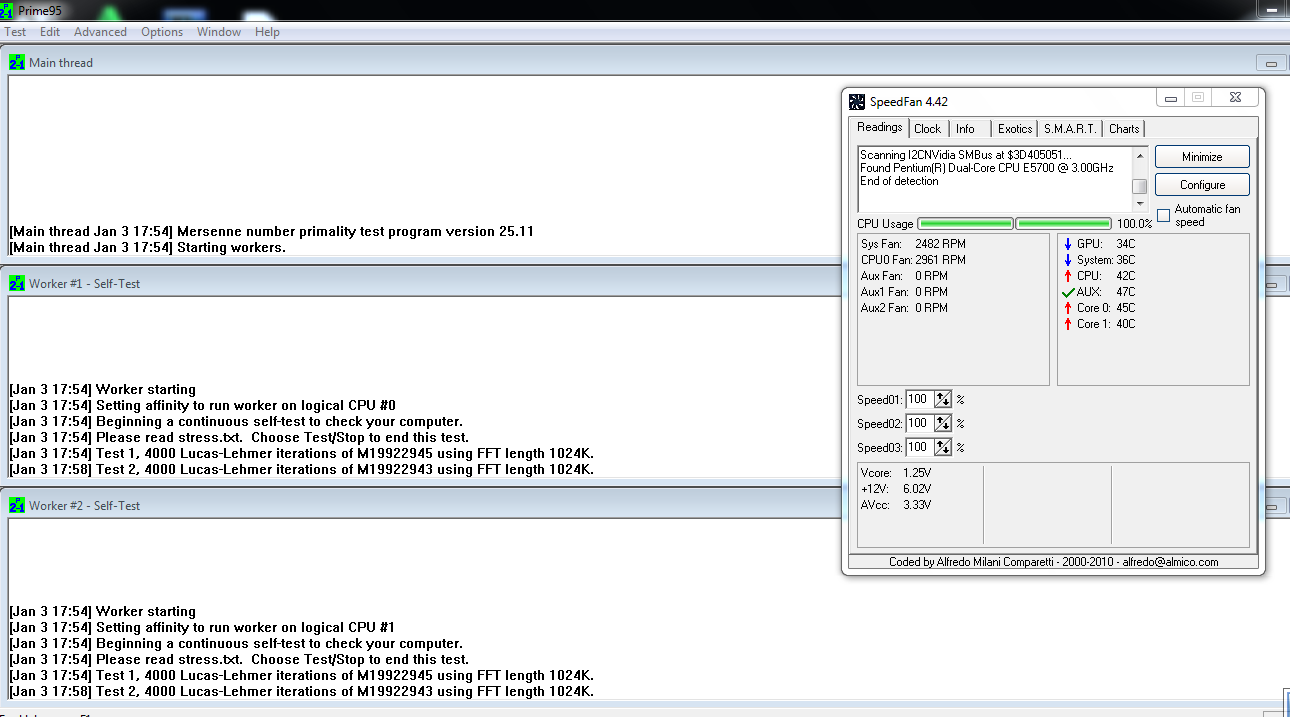Viewport: 1290px width, 717px height.
Task: Click Worker #2 'Test 1' M19922945 log line
Action: [x=302, y=675]
